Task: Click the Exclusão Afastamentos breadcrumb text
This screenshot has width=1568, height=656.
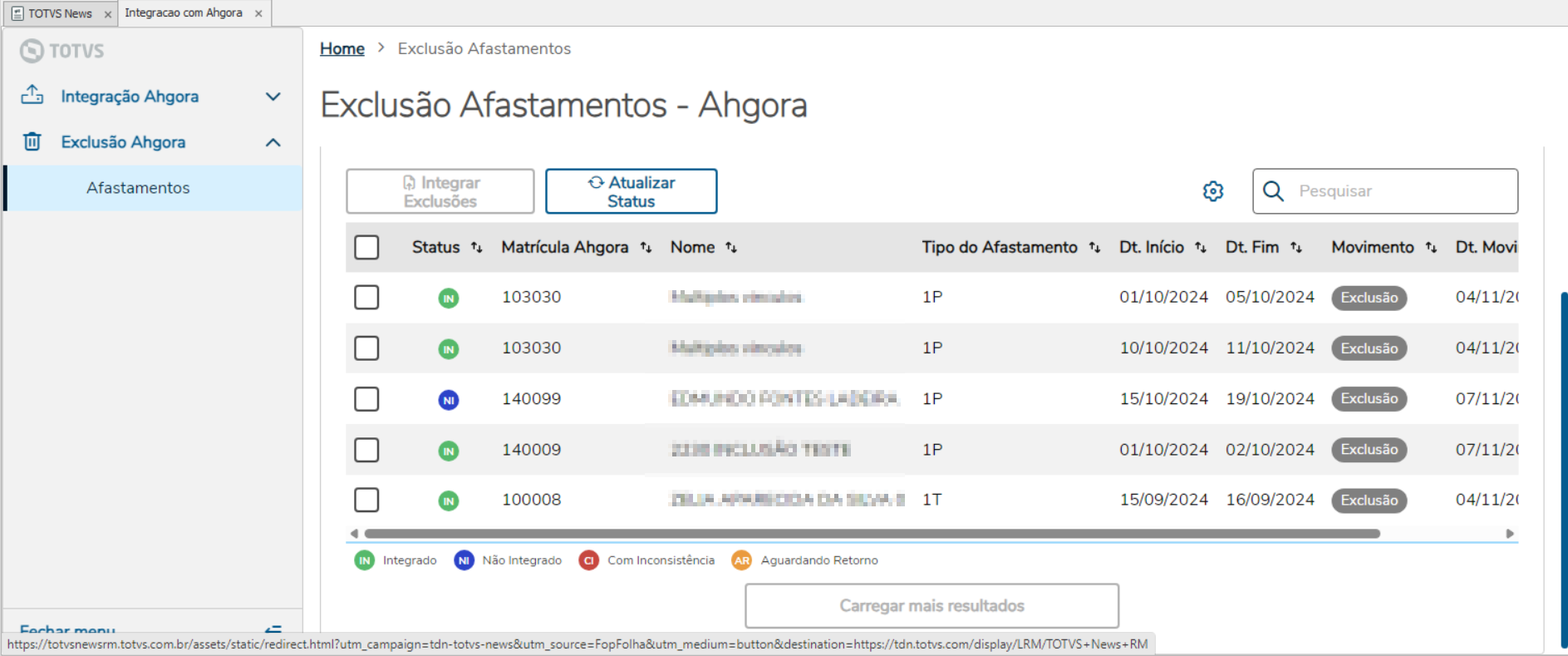Action: (484, 48)
